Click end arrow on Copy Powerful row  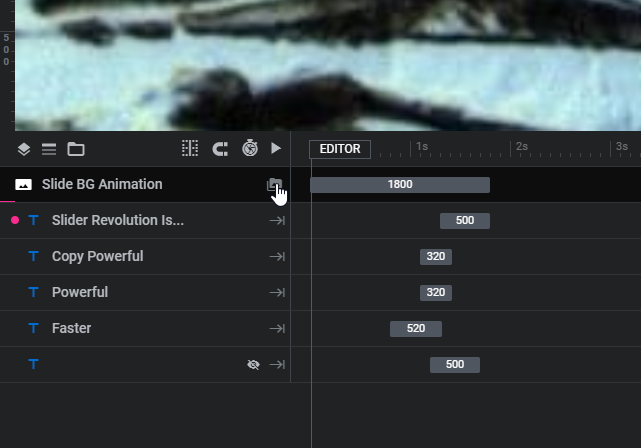pos(277,257)
